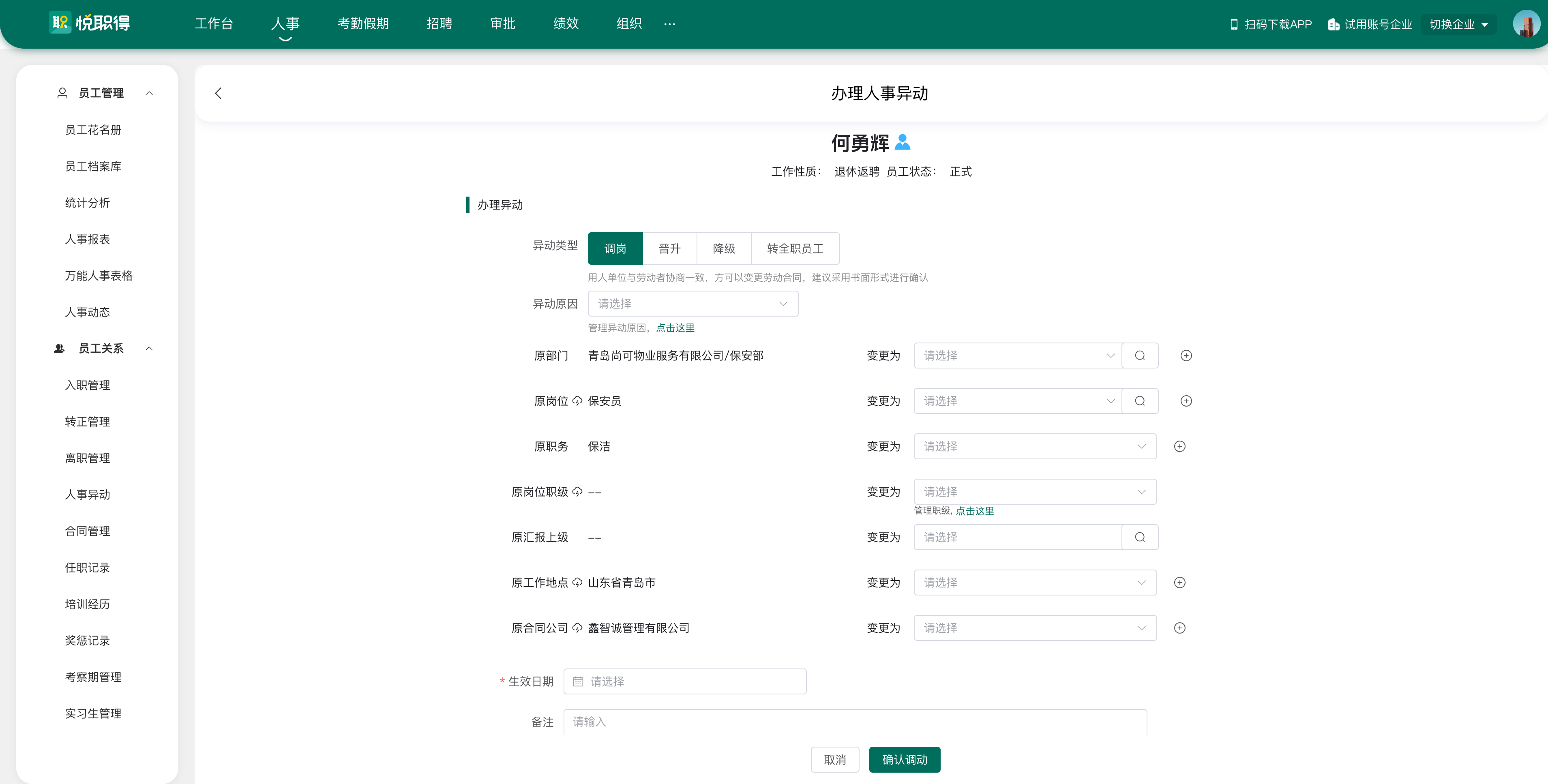Open the 招聘 top menu
This screenshot has width=1548, height=784.
[439, 24]
